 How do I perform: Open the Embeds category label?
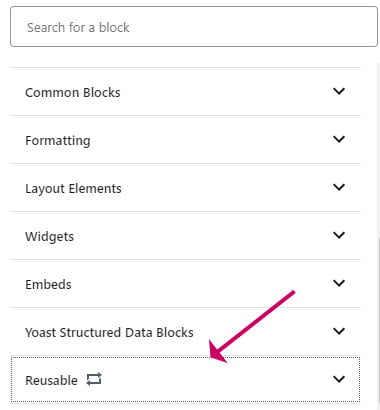pos(48,284)
